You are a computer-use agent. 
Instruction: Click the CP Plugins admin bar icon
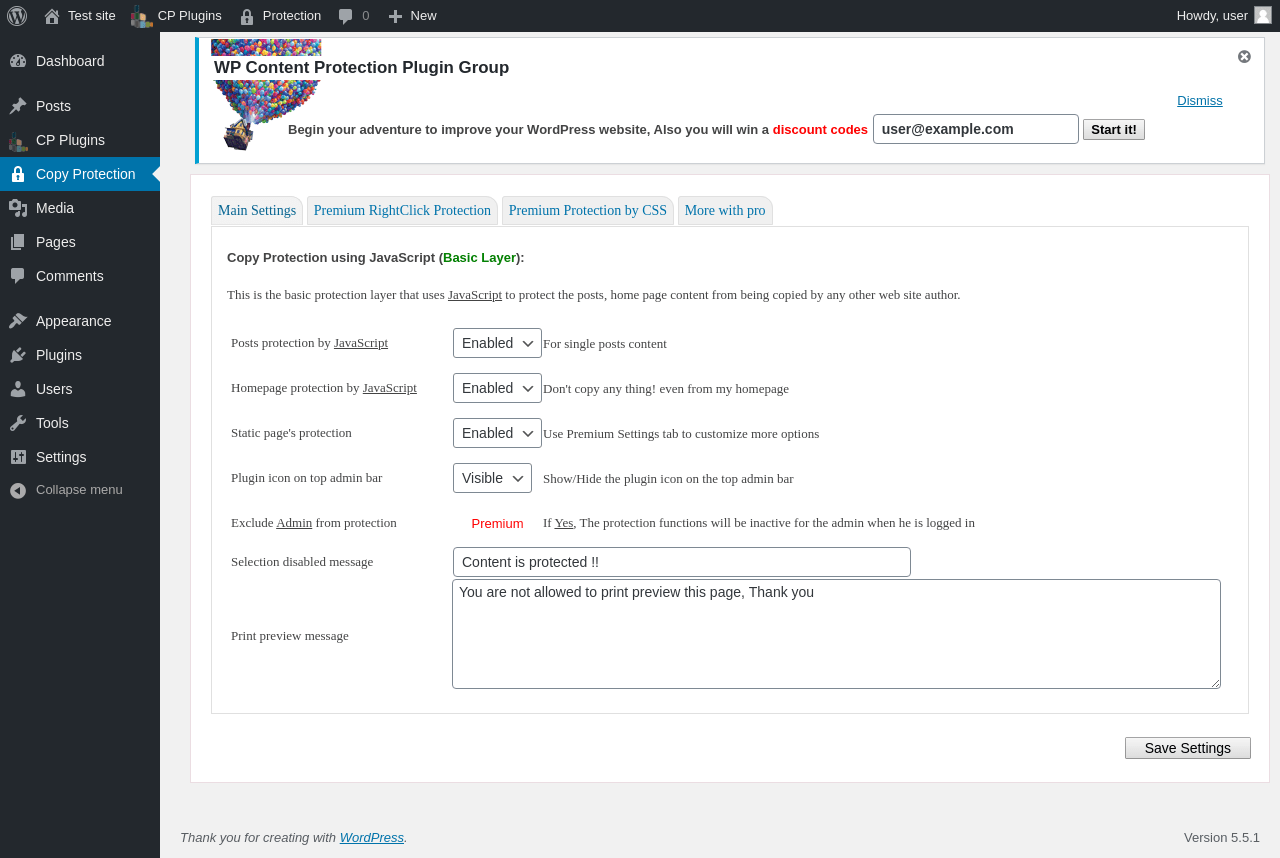(141, 16)
